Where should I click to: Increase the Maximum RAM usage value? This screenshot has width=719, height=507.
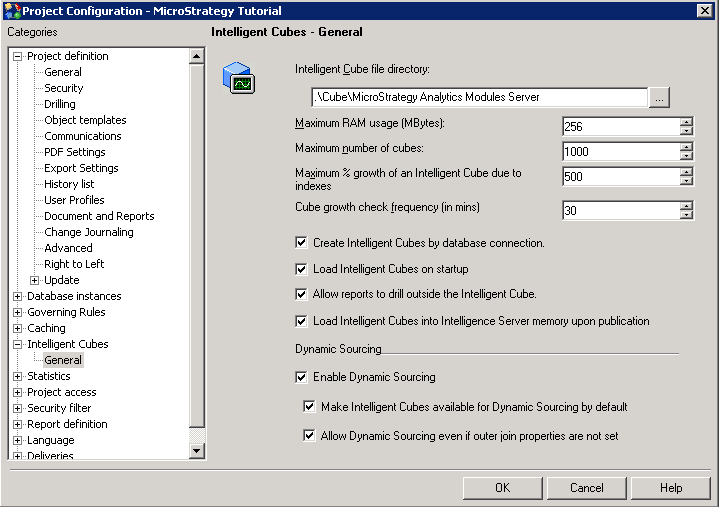pyautogui.click(x=686, y=122)
